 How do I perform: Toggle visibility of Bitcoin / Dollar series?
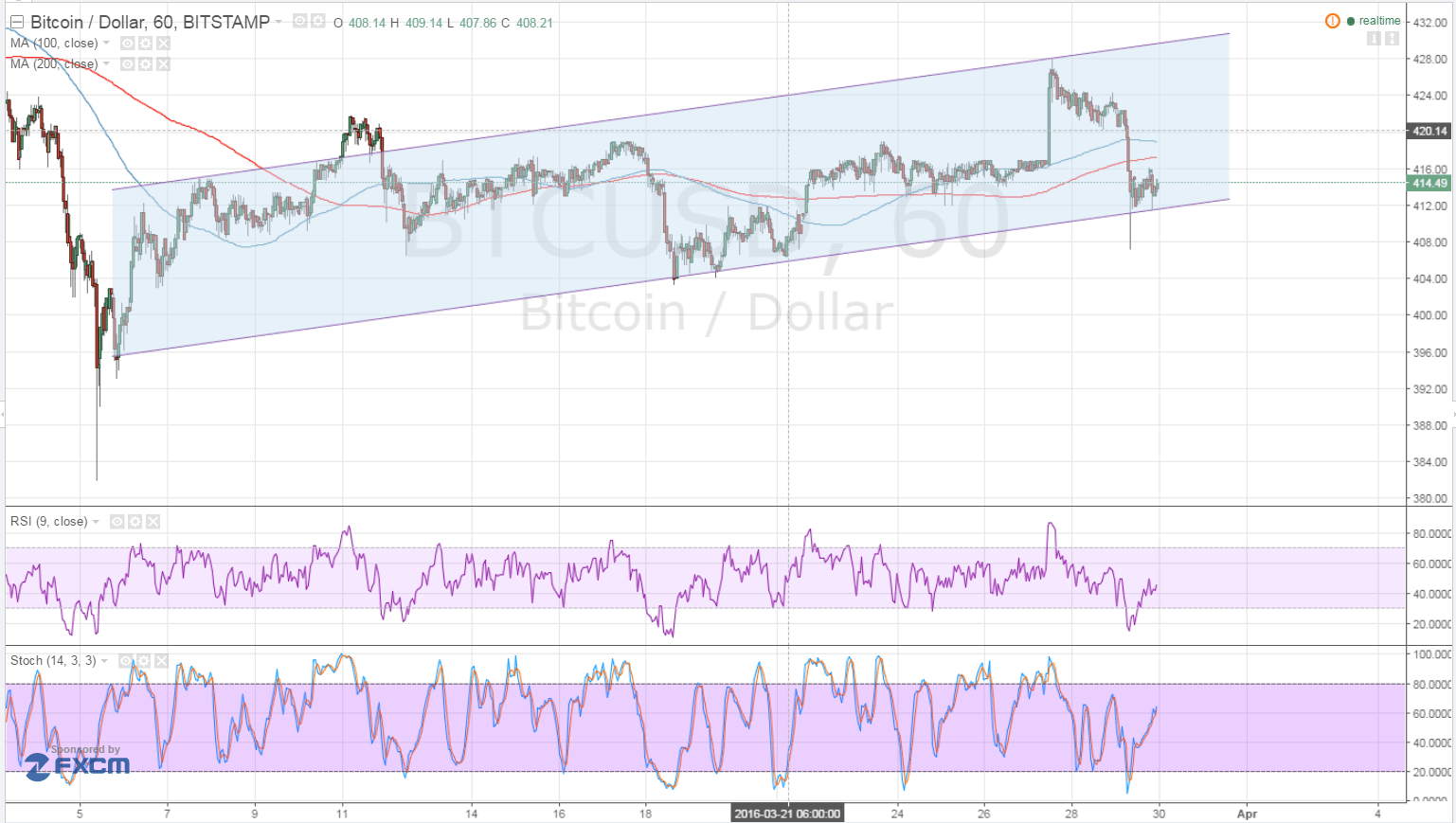pyautogui.click(x=299, y=21)
